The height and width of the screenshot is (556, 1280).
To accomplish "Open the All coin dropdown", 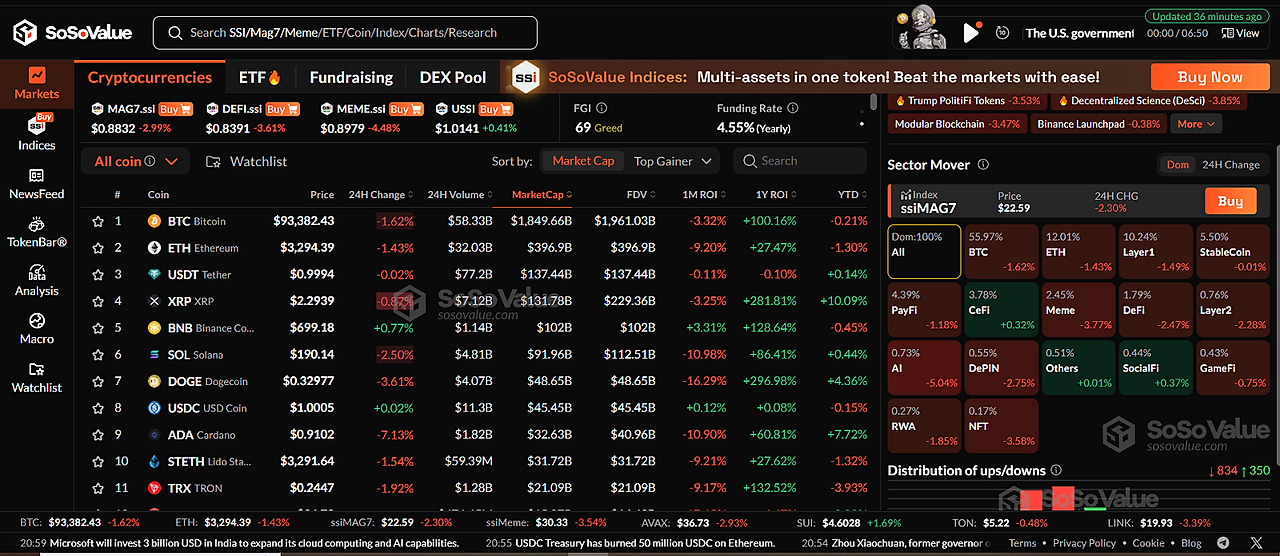I will coord(135,161).
